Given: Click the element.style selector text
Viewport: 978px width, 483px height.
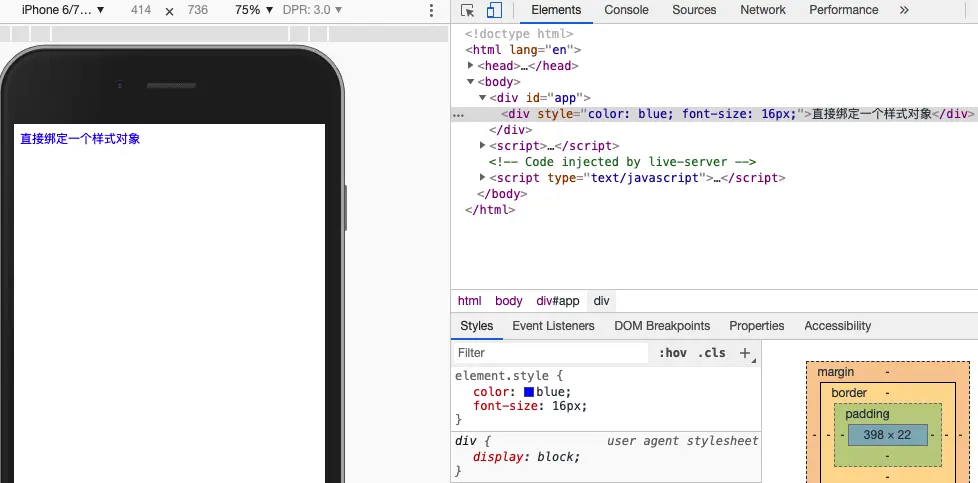Looking at the screenshot, I should click(503, 376).
